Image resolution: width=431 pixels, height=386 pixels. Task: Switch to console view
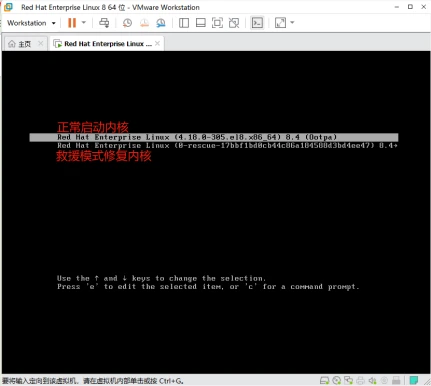[257, 23]
